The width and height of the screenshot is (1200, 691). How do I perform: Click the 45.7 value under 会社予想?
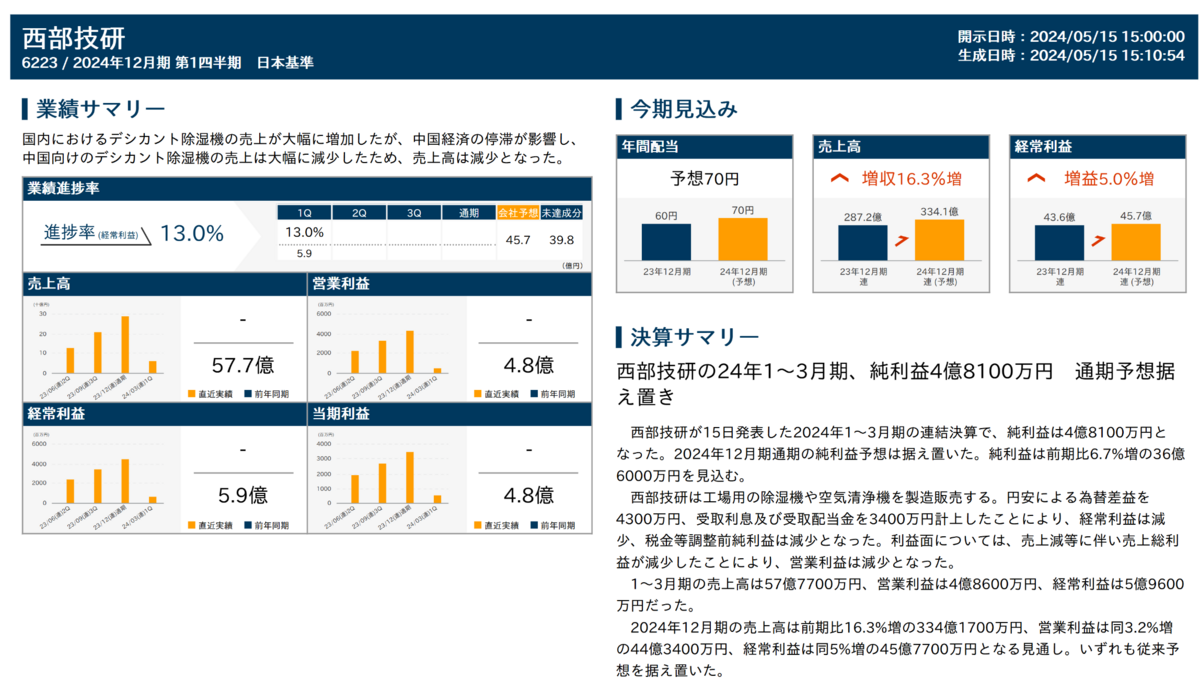[x=518, y=240]
